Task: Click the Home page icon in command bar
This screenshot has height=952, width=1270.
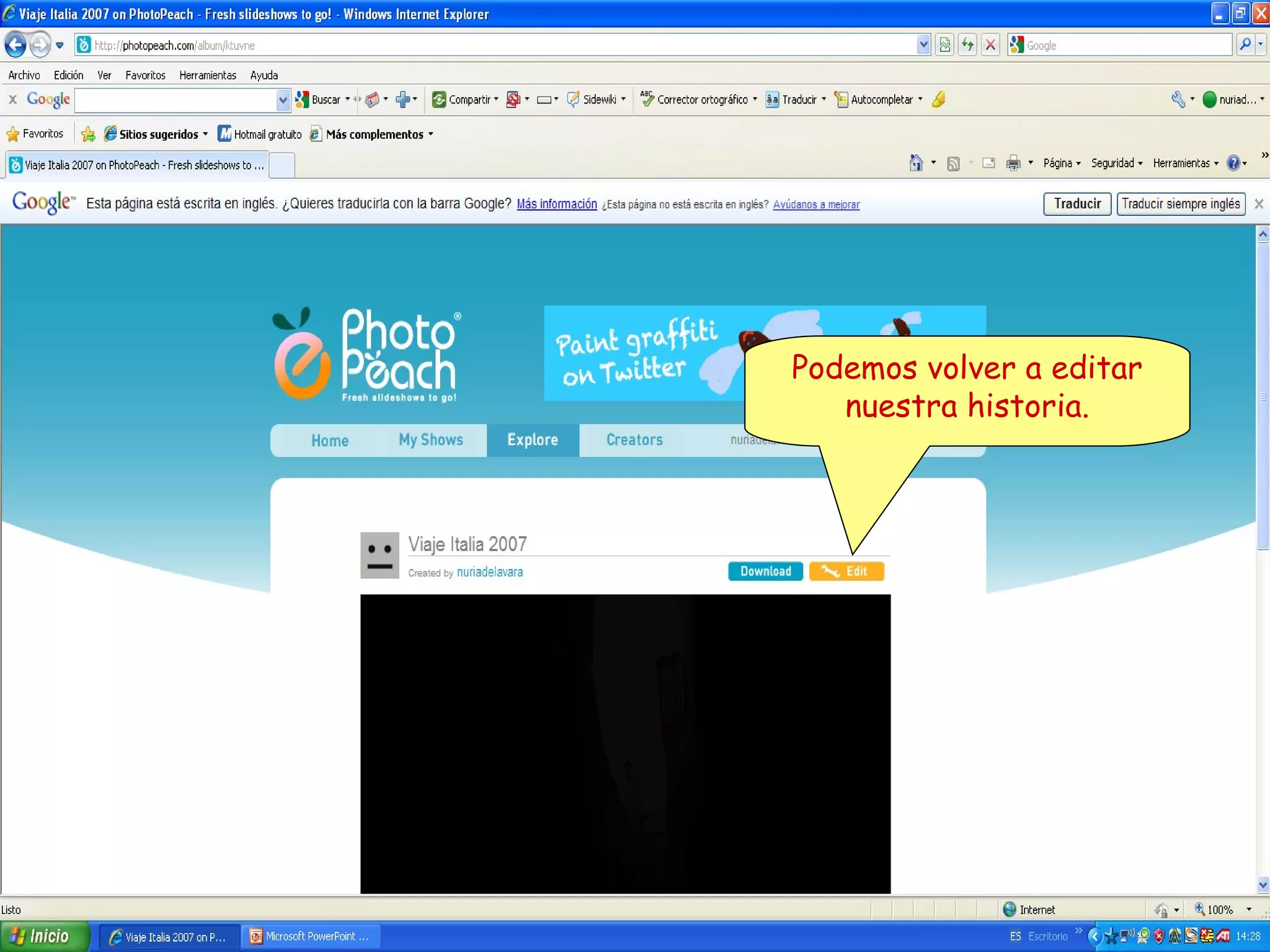Action: click(916, 163)
